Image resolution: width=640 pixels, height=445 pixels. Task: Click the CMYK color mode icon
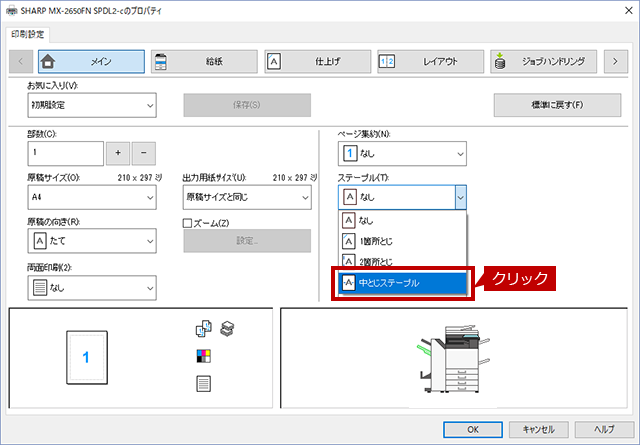pyautogui.click(x=204, y=356)
